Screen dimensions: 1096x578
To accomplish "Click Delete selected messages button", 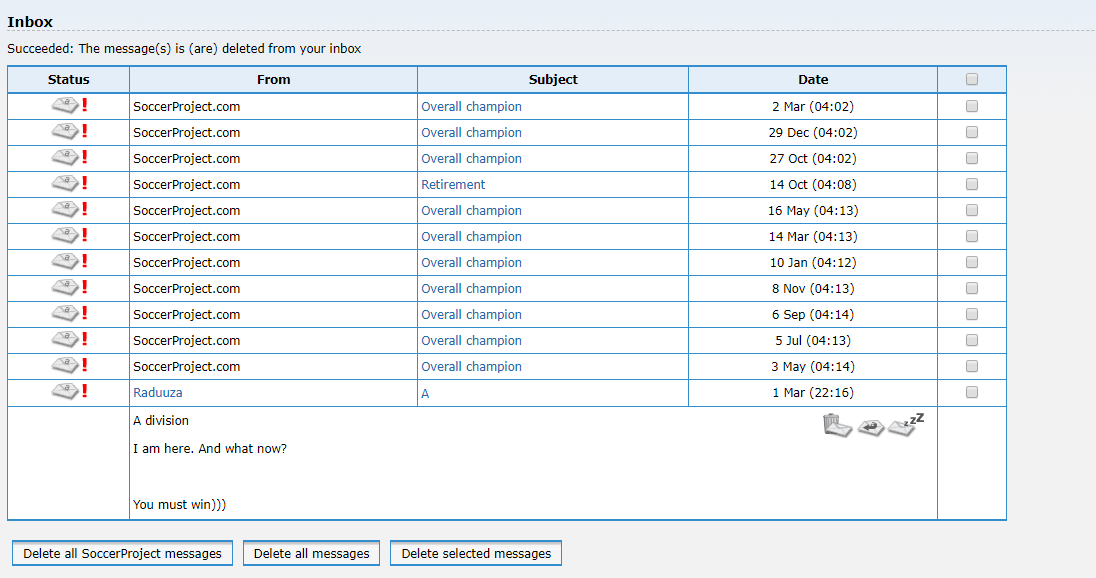I will click(x=476, y=553).
